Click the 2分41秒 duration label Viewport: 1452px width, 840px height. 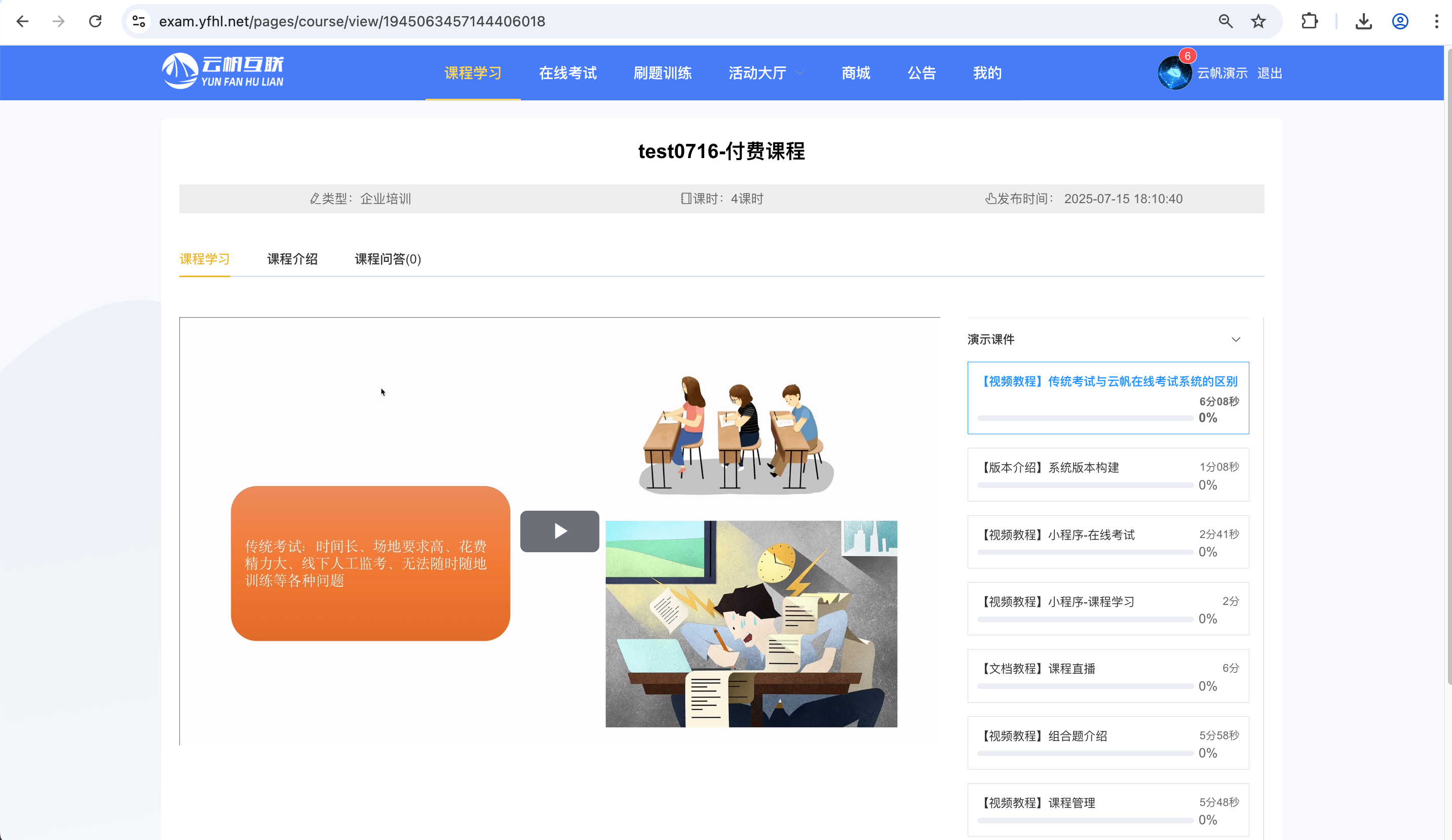point(1218,534)
